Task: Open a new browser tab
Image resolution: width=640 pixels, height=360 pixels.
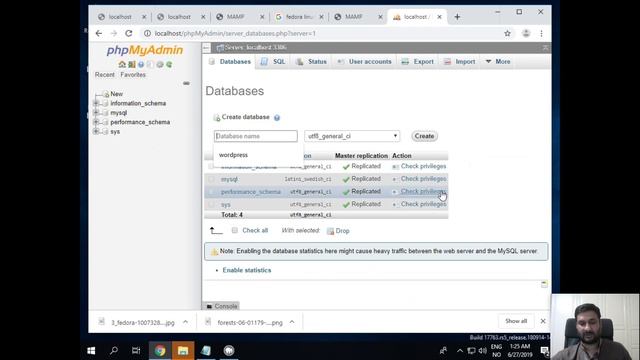Action: [x=457, y=17]
